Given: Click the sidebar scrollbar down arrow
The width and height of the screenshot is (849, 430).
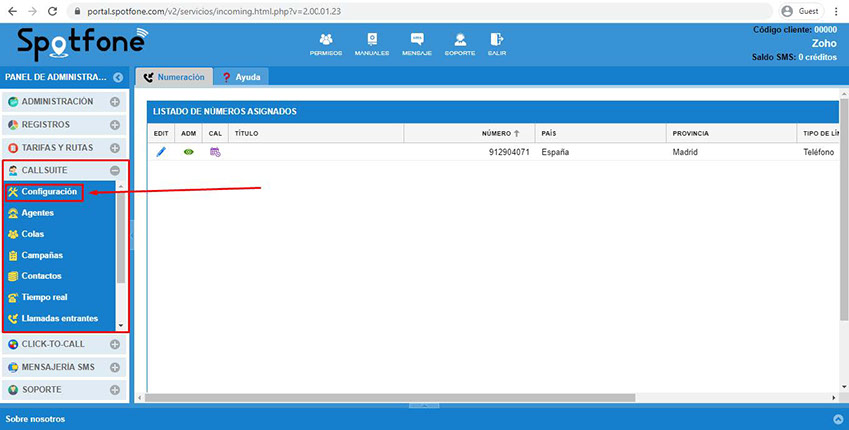Looking at the screenshot, I should tap(122, 325).
